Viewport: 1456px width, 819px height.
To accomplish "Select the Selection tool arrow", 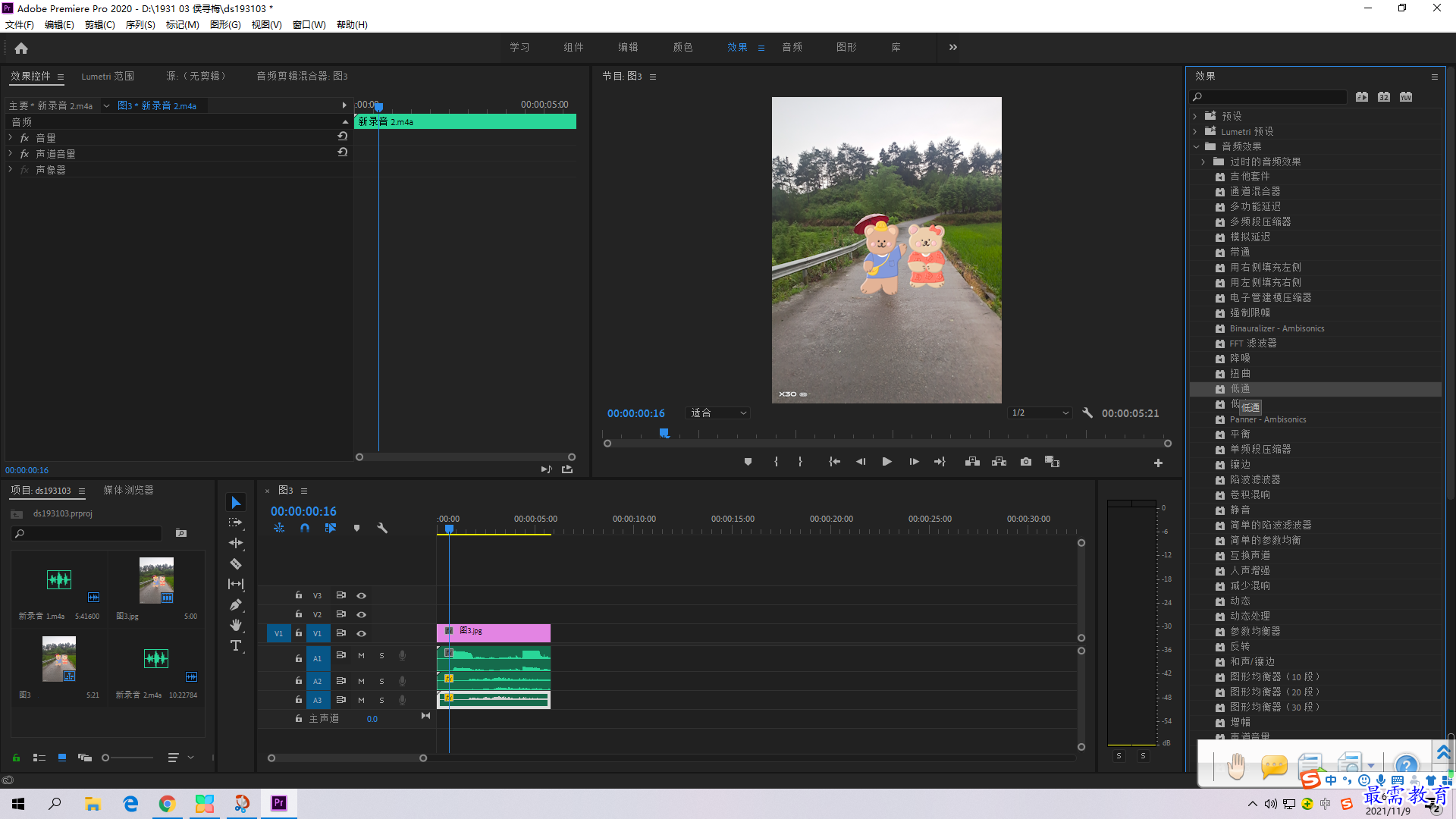I will pos(236,503).
